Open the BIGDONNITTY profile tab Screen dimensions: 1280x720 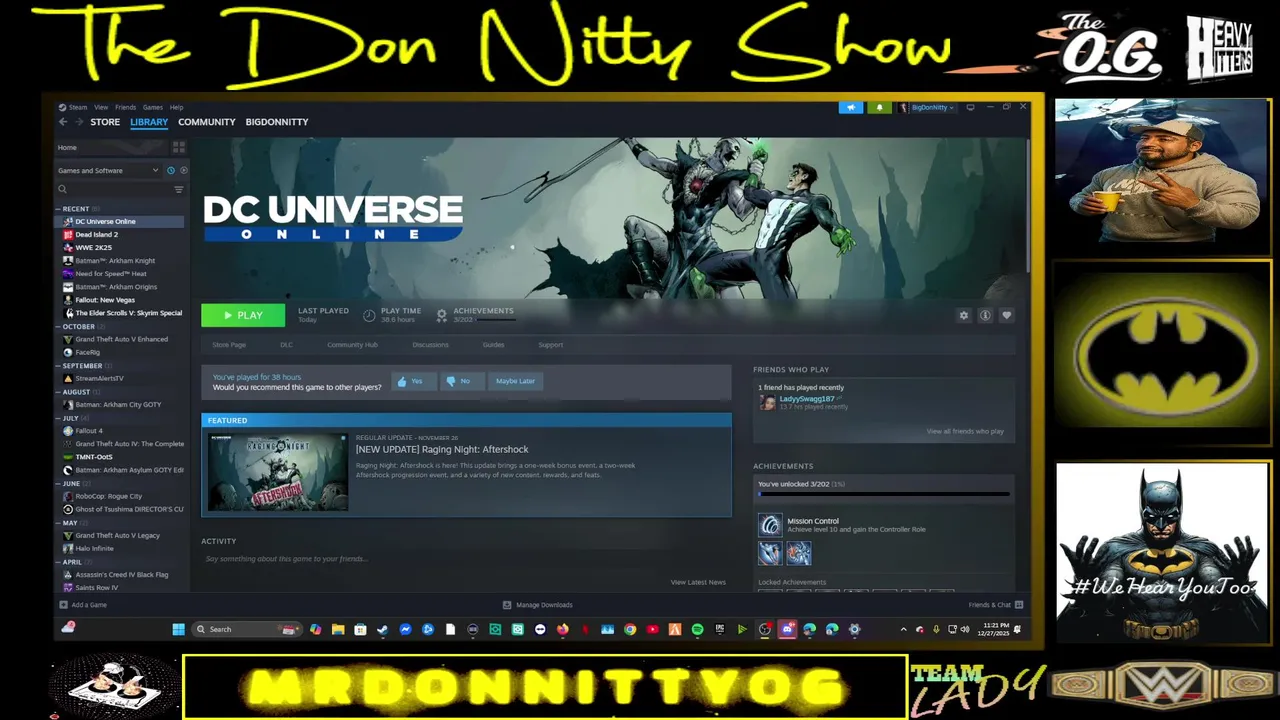click(277, 122)
